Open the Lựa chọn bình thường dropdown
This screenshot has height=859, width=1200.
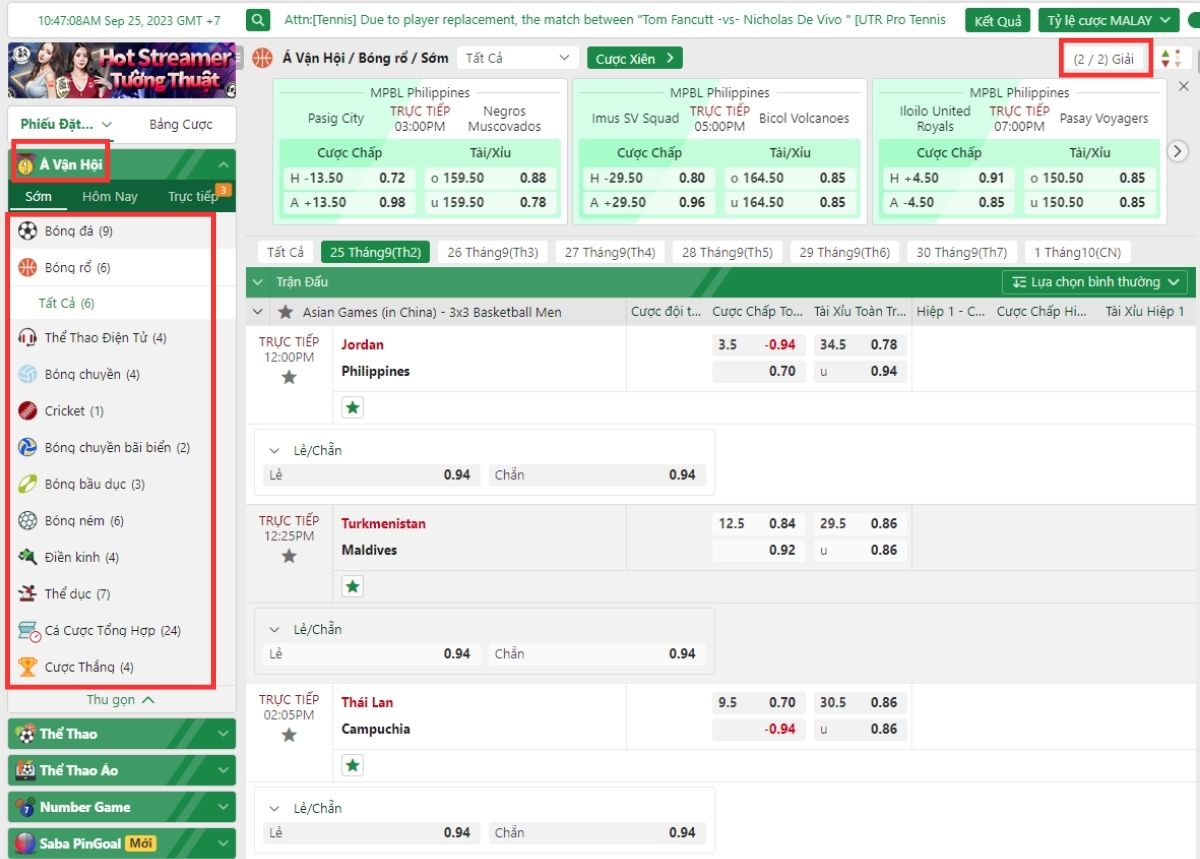pos(1095,282)
